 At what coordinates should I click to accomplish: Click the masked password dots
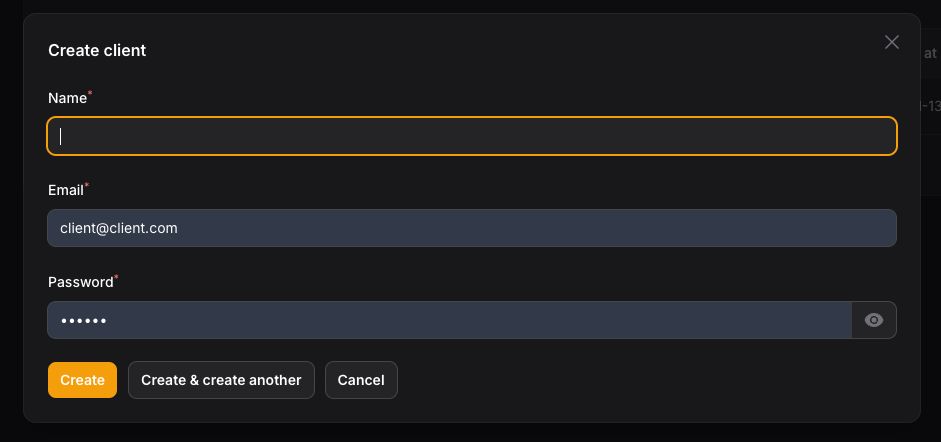(83, 321)
